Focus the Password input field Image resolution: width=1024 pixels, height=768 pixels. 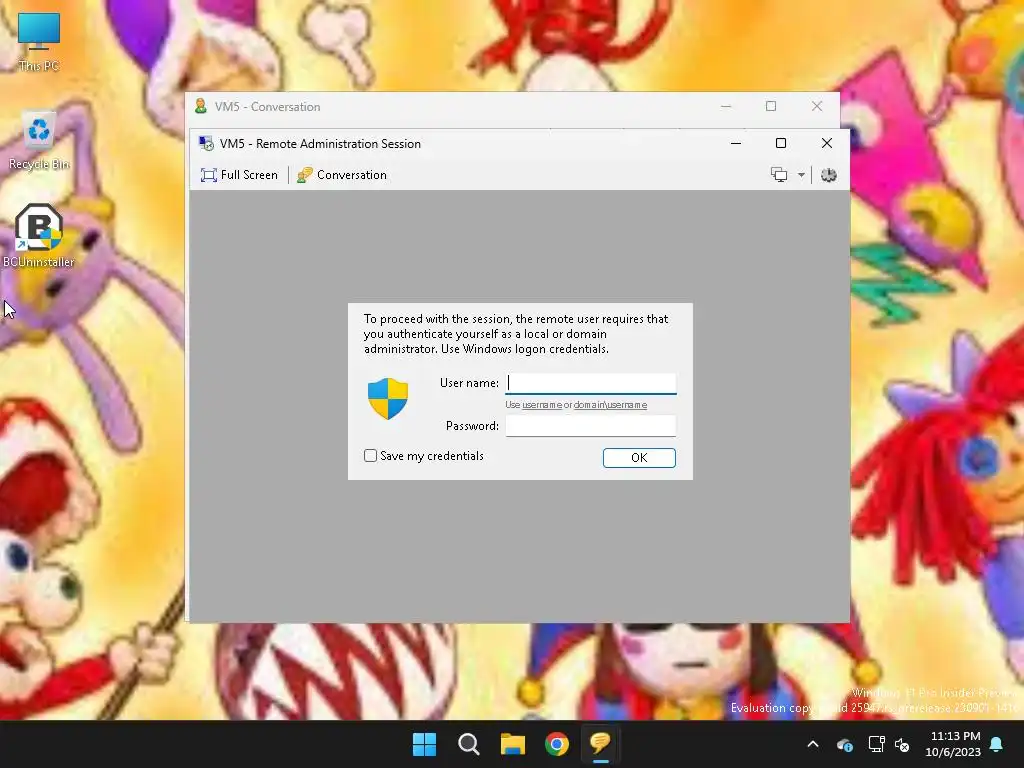tap(591, 426)
